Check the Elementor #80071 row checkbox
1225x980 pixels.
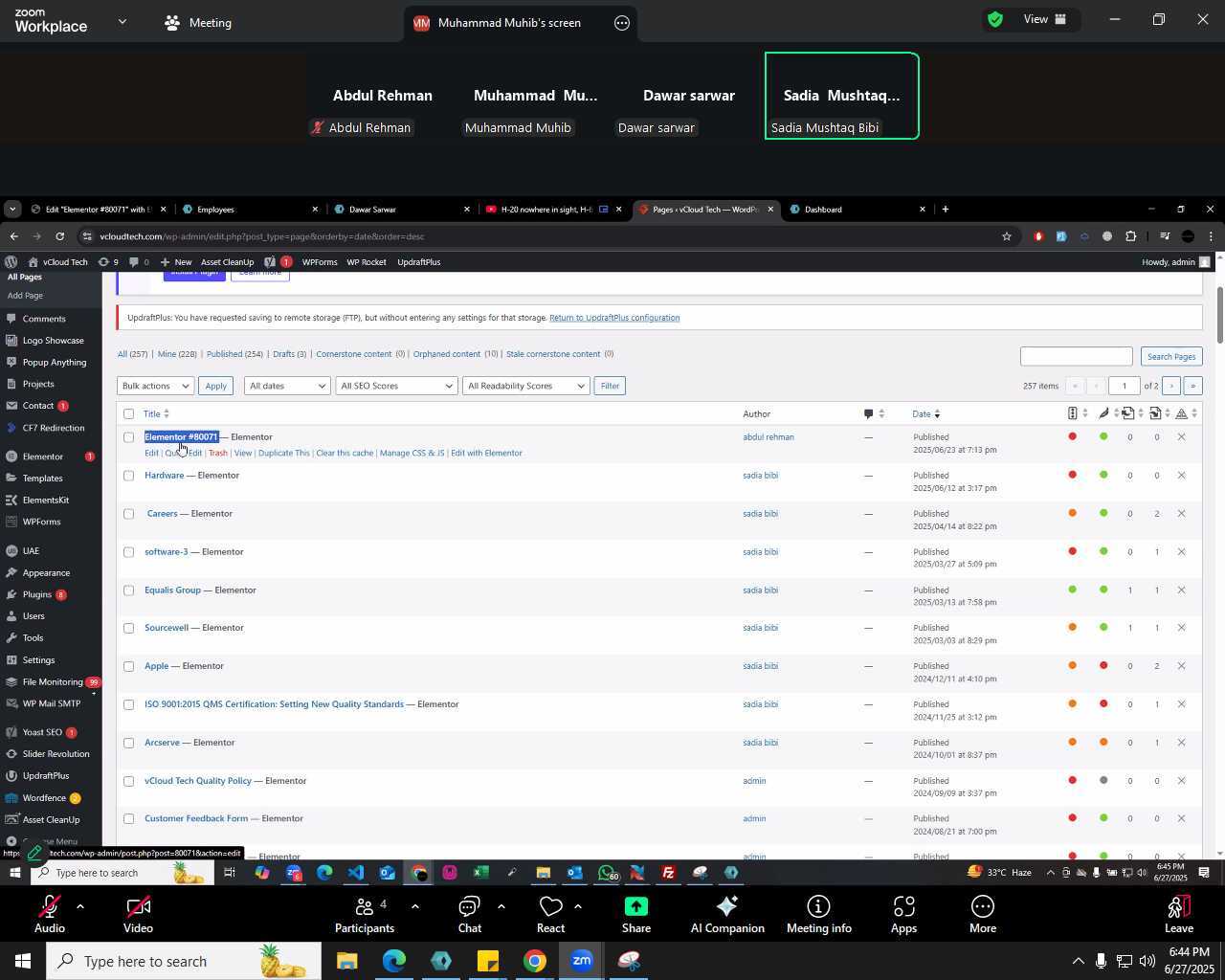pos(129,438)
